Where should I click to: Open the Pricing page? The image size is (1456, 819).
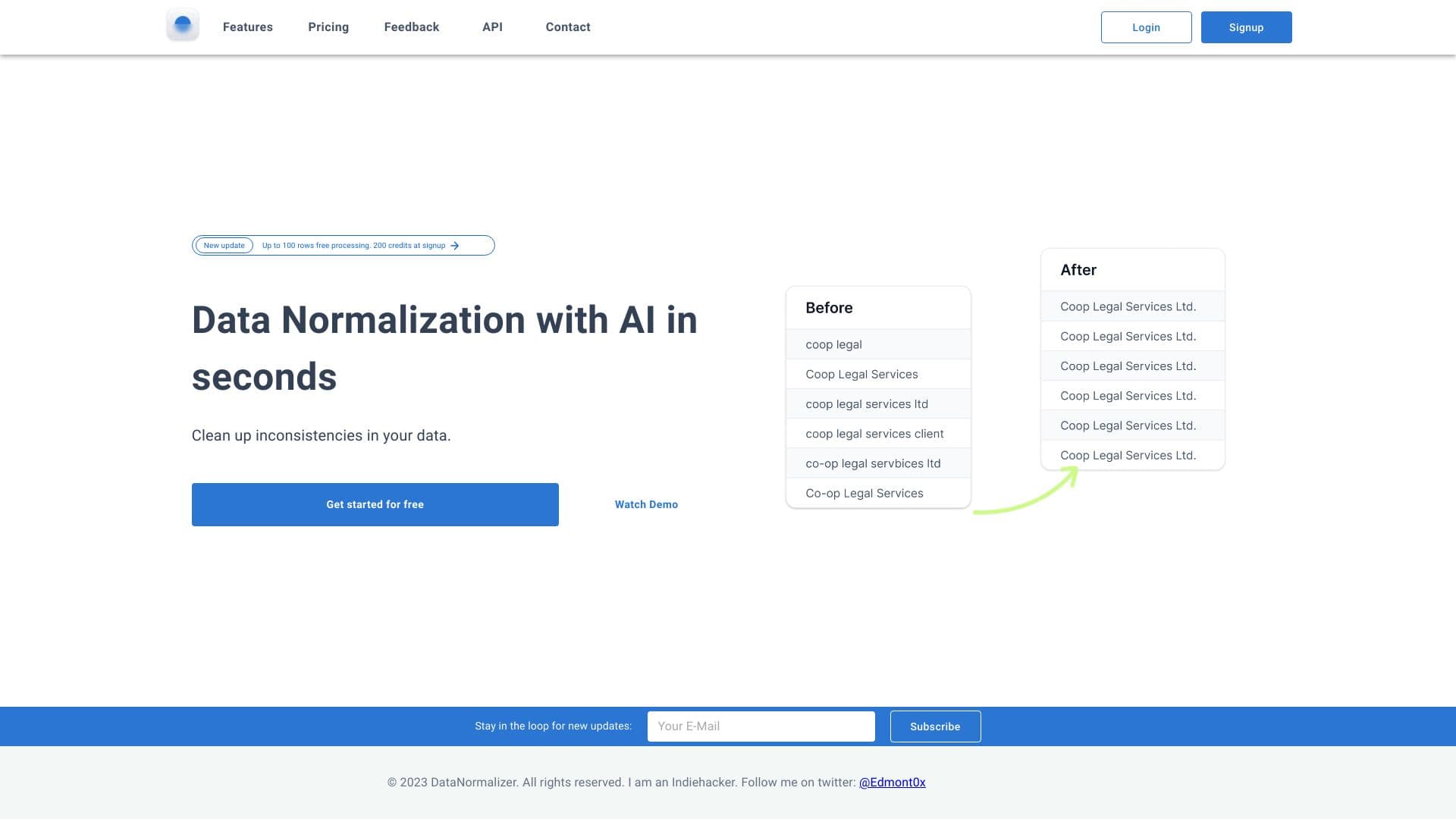coord(328,27)
